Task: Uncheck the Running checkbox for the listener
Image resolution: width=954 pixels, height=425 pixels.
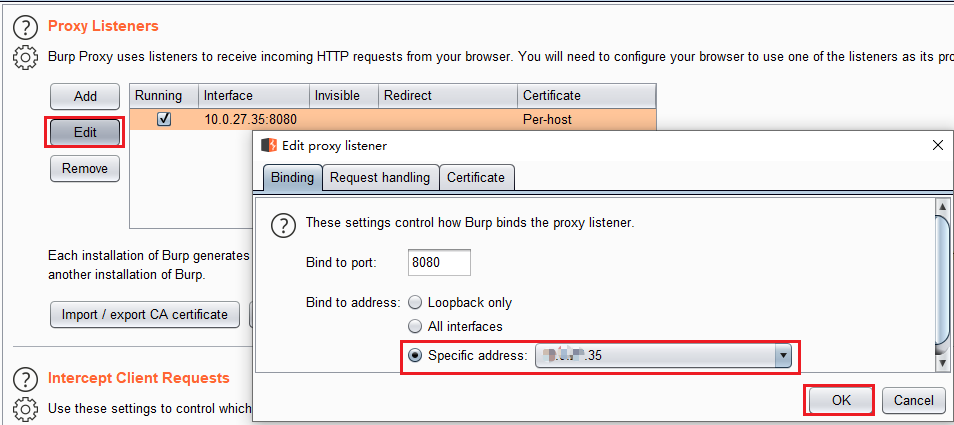Action: [x=164, y=118]
